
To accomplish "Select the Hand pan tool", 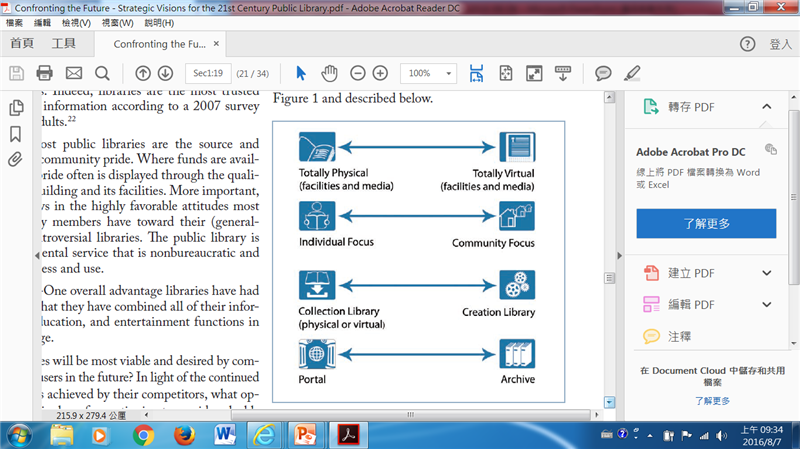I will [329, 73].
